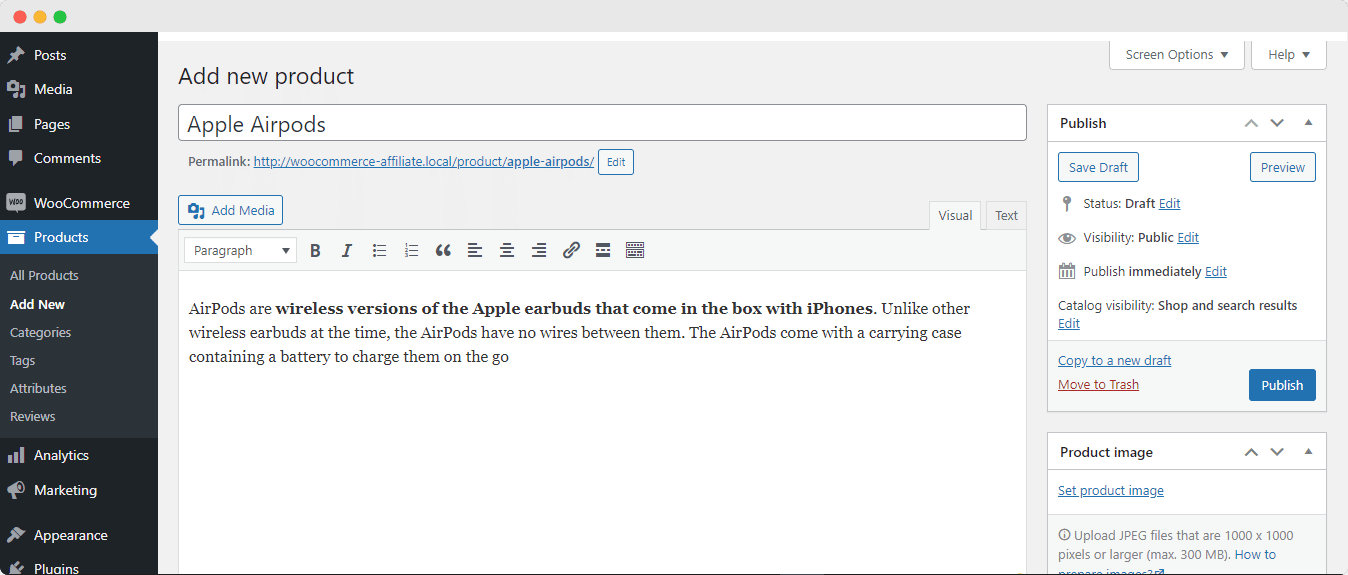
Task: Switch to the Text editor tab
Action: [x=1006, y=216]
